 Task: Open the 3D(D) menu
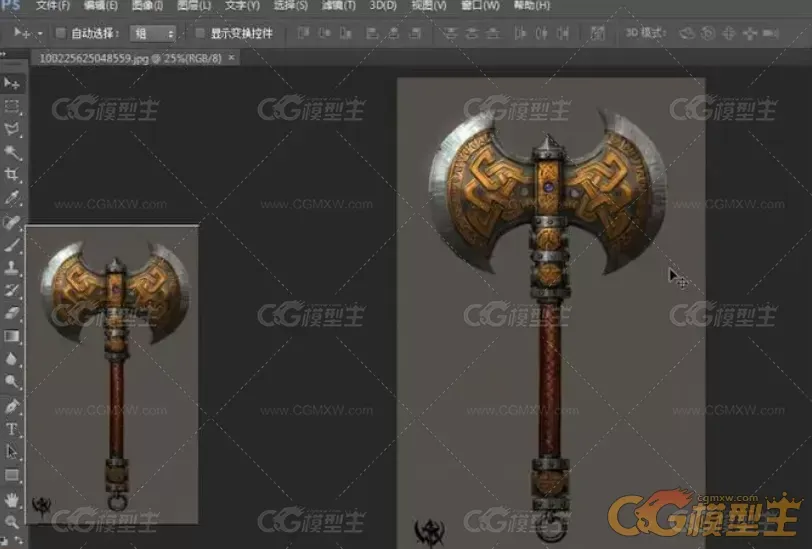383,6
